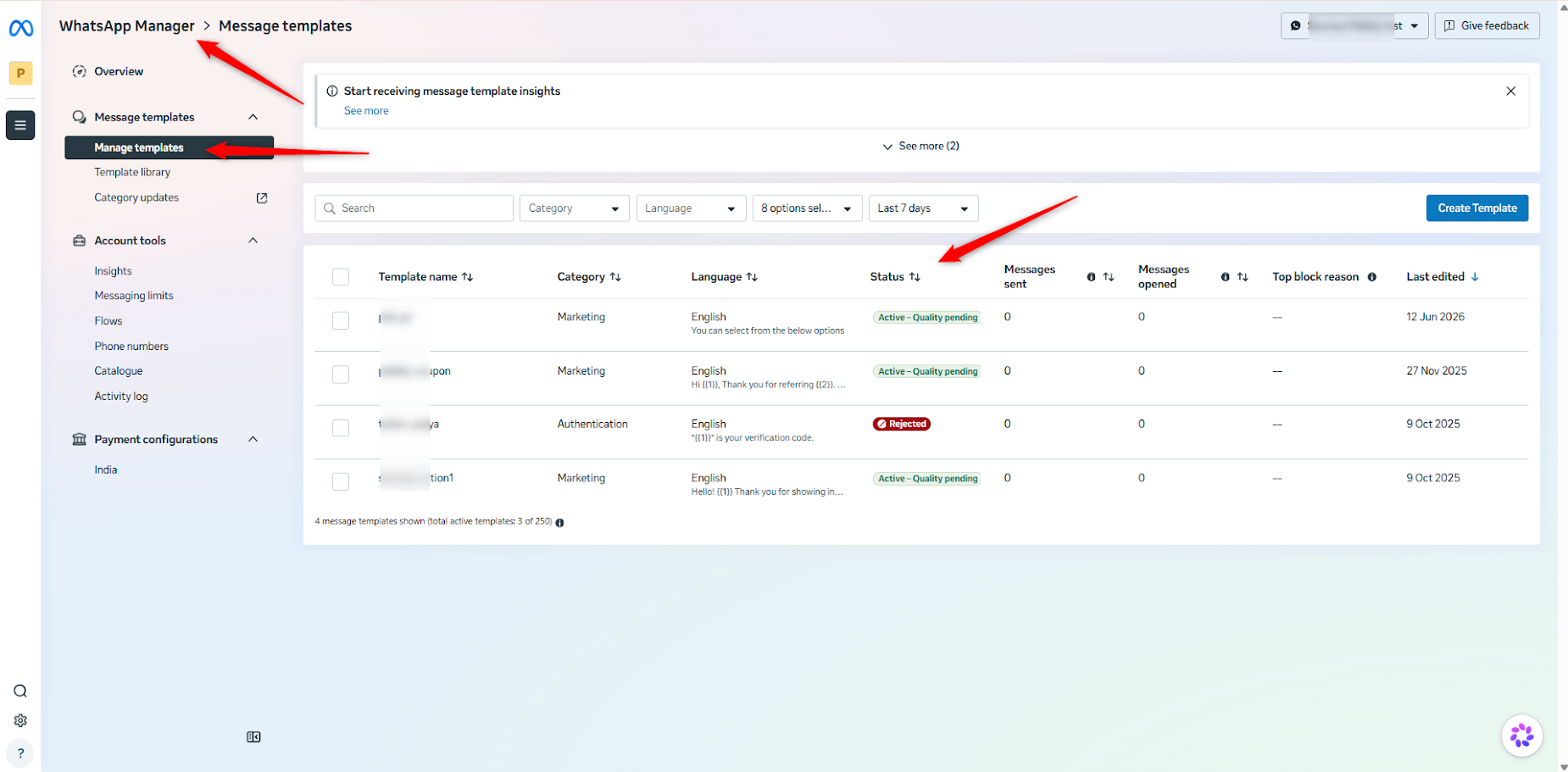Screen dimensions: 1568x772
Task: Select Manage templates in the sidebar
Action: [x=170, y=147]
